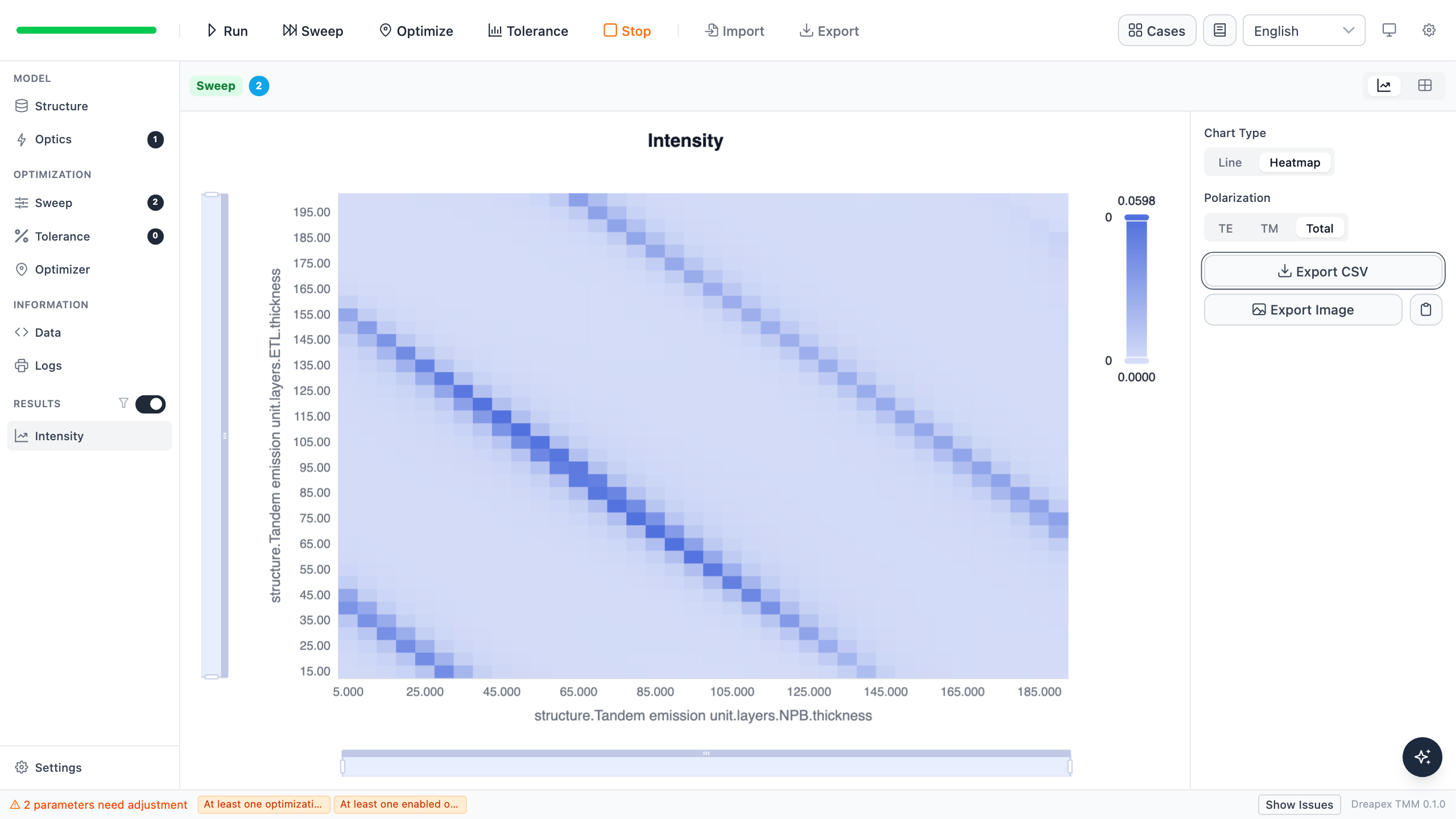
Task: Select TM polarization
Action: point(1269,229)
